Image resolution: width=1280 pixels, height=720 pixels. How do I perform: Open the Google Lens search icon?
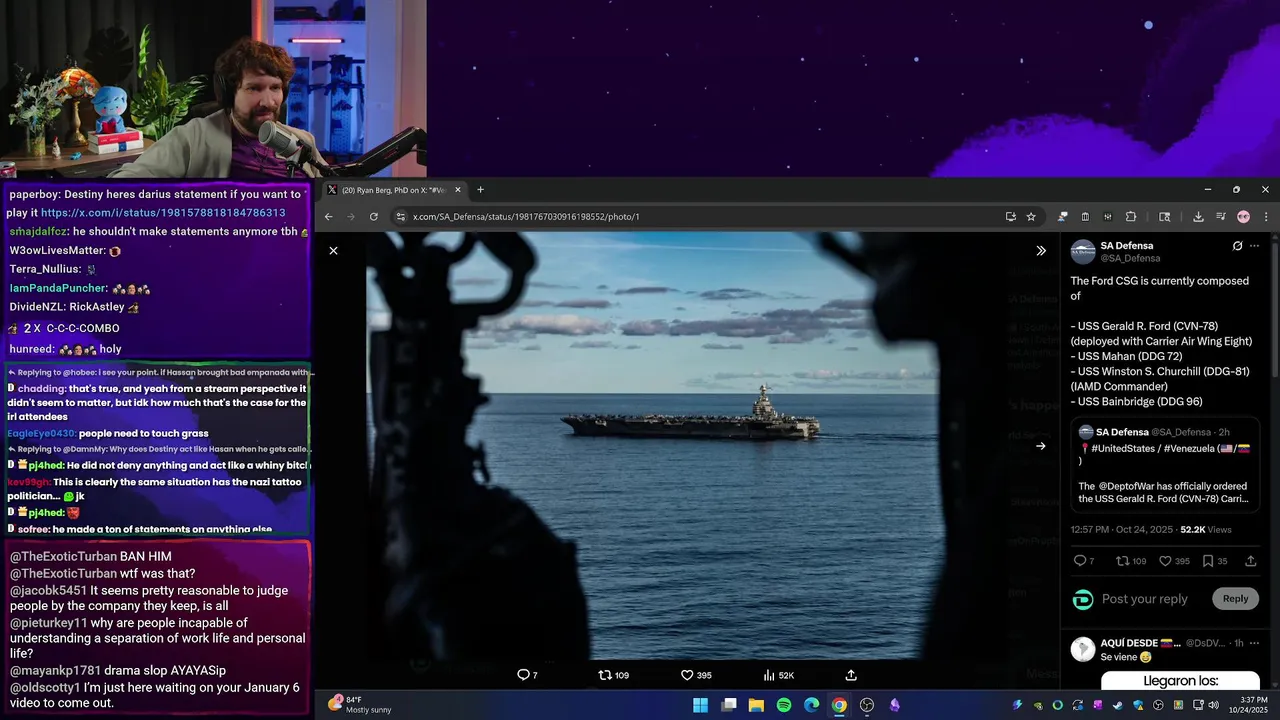1164,216
